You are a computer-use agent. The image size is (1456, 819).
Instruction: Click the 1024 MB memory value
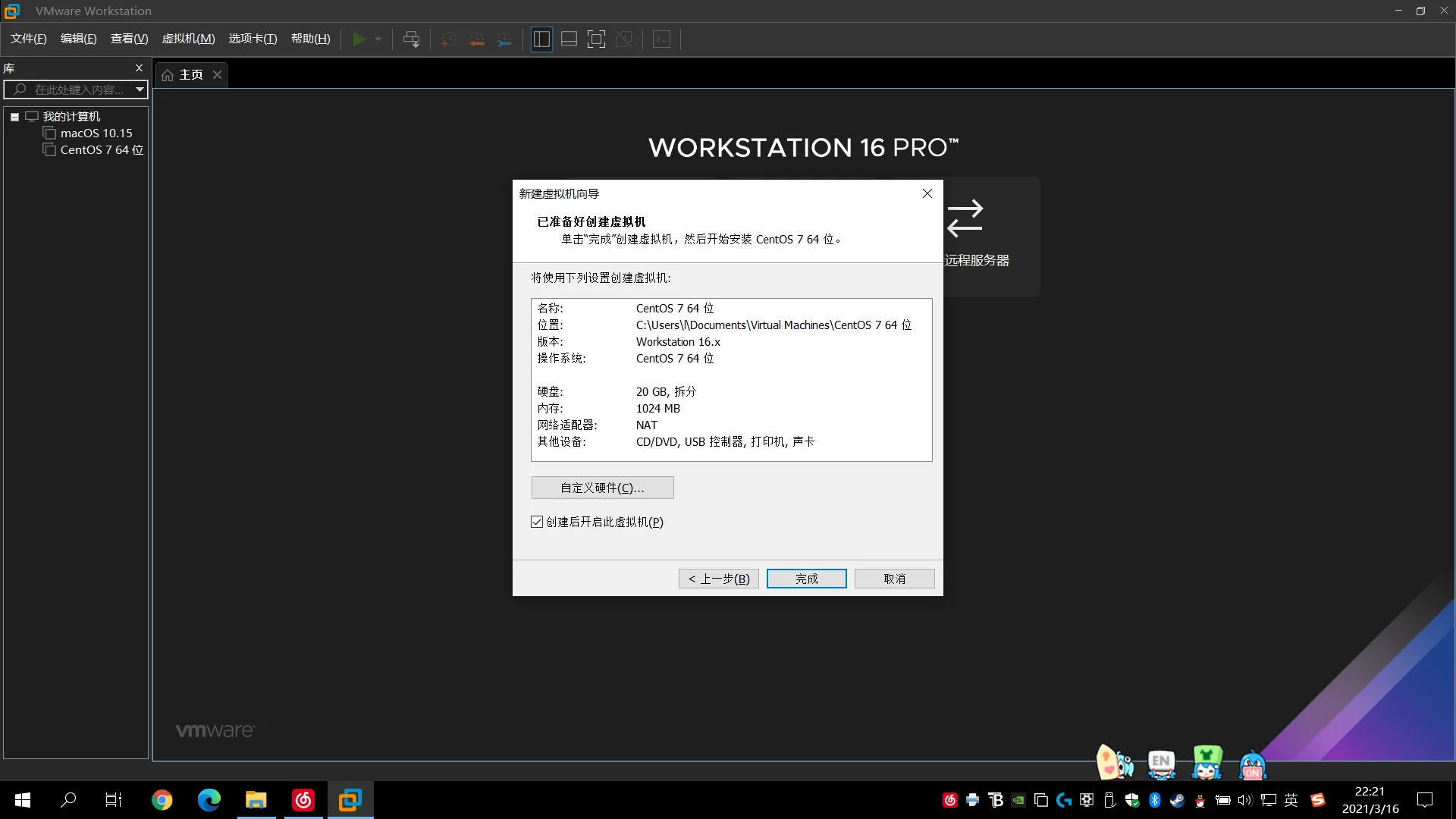point(658,409)
